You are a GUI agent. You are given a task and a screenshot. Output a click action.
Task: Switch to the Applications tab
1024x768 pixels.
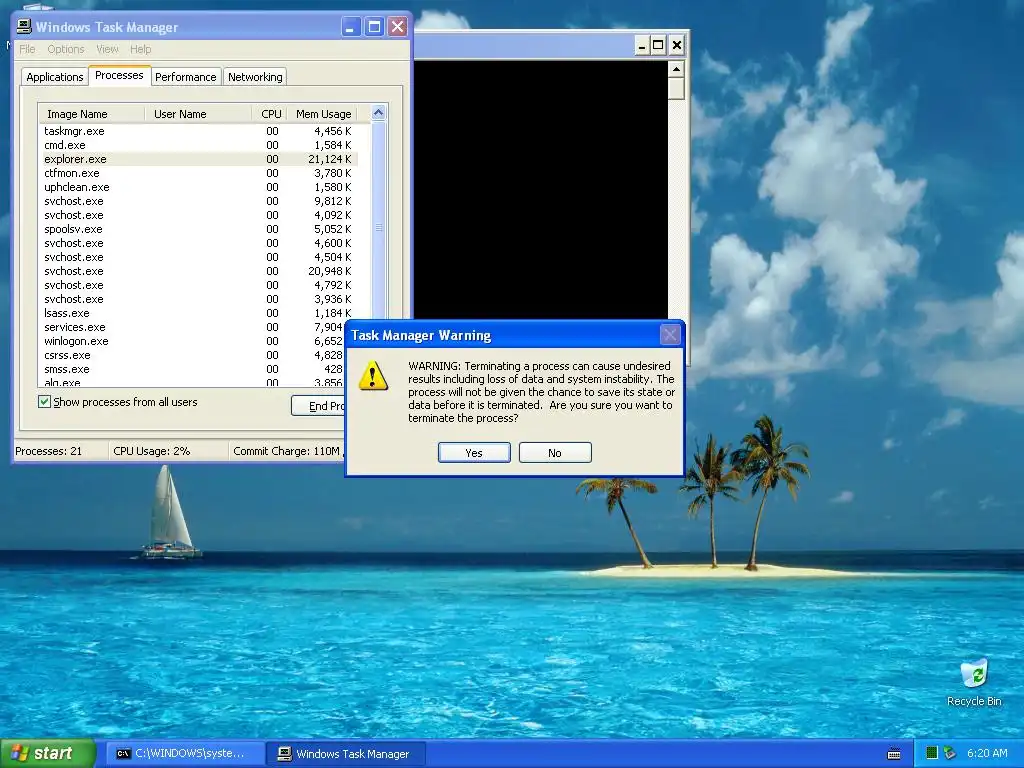click(x=55, y=77)
